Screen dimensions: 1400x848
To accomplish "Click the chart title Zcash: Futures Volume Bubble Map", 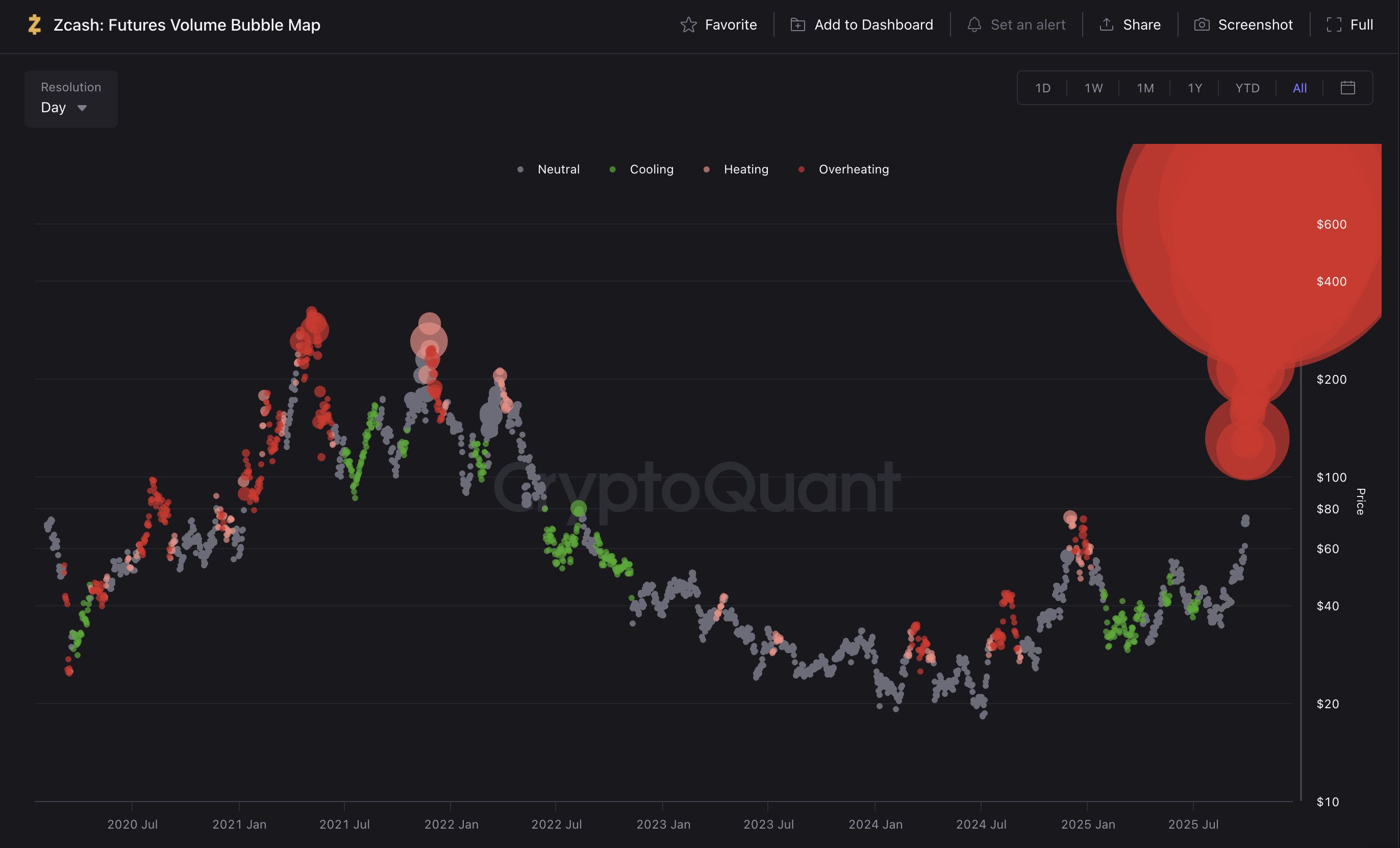I will (x=186, y=24).
